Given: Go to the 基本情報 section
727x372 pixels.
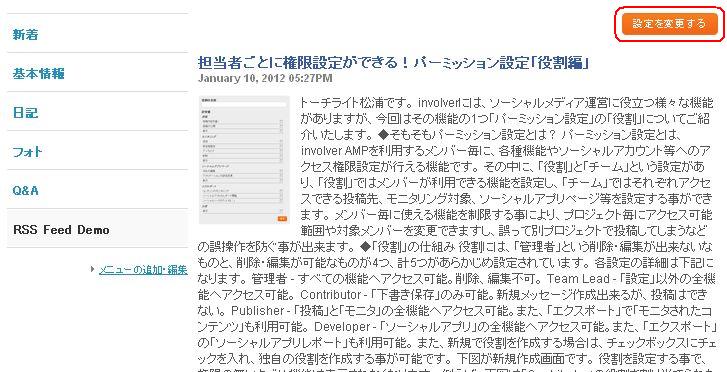Looking at the screenshot, I should [38, 74].
